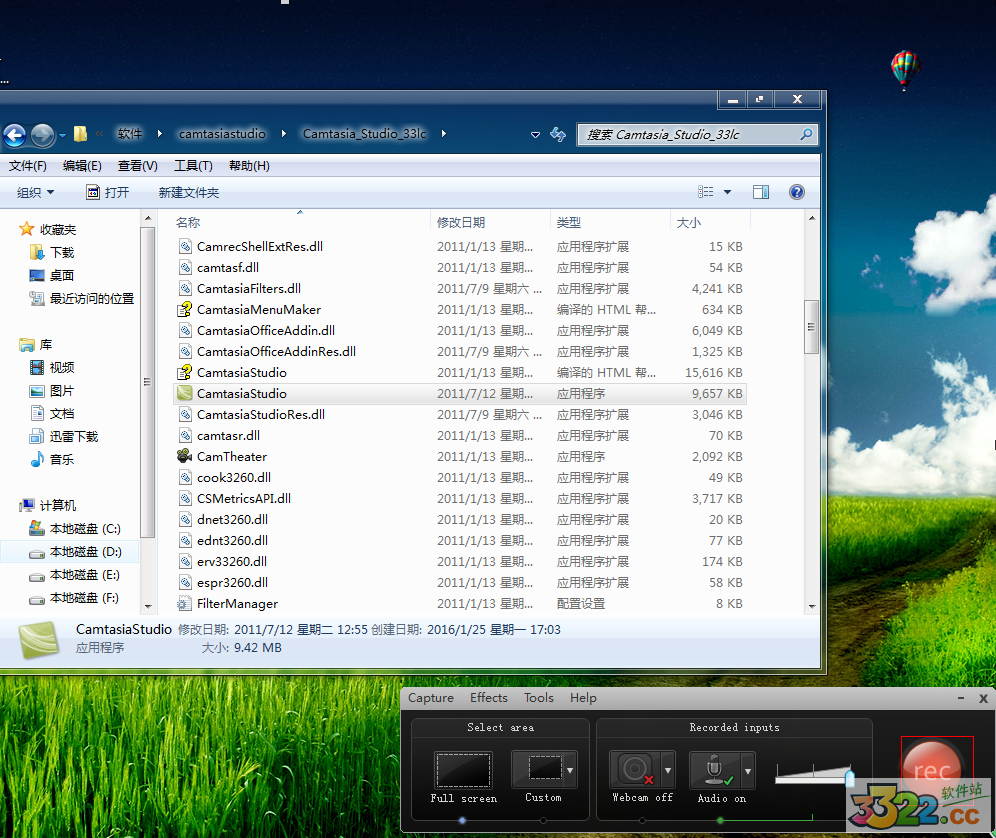
Task: Open the 查看(V) menu
Action: pos(138,166)
